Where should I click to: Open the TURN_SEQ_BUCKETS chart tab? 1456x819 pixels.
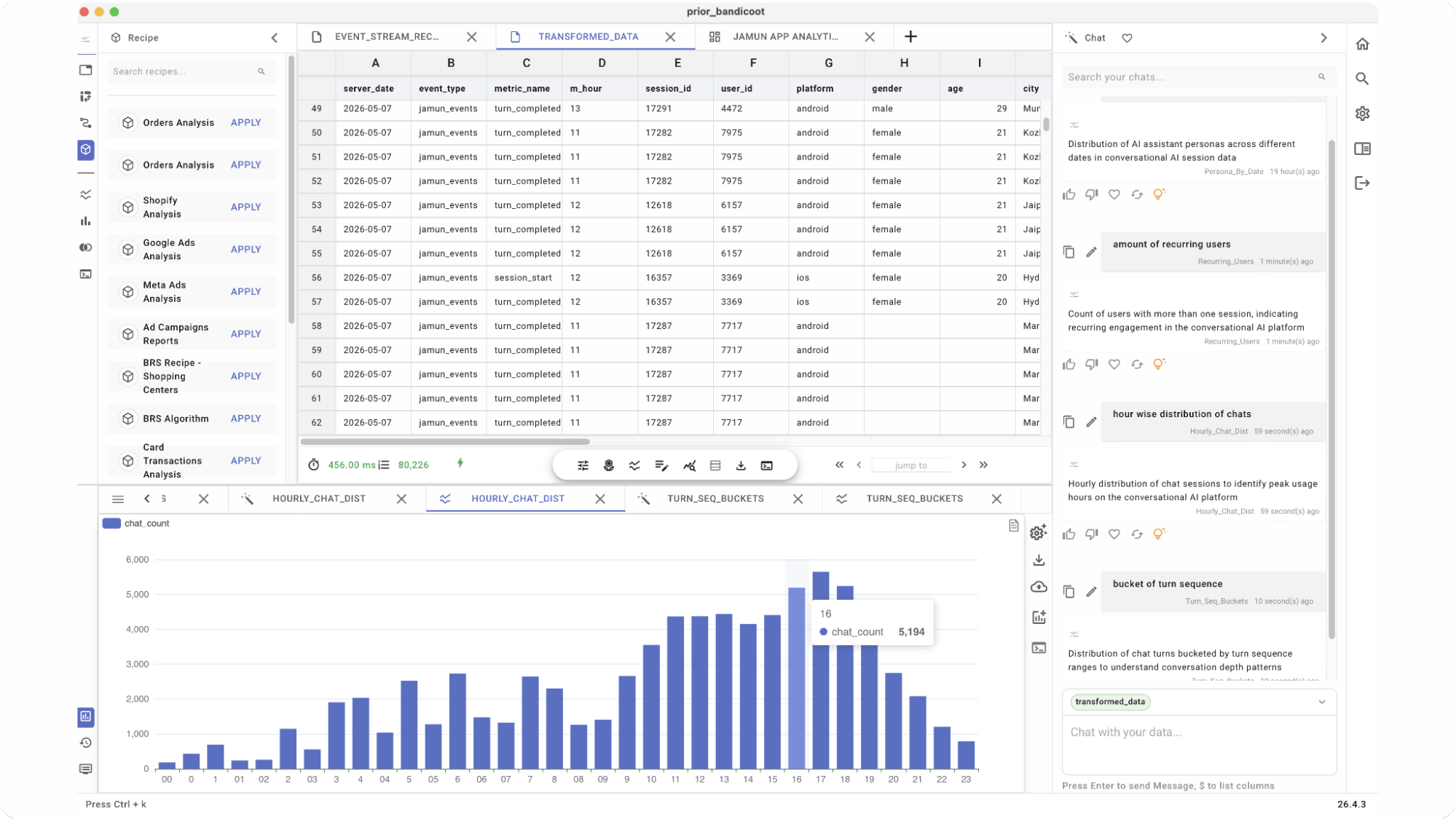(x=914, y=499)
